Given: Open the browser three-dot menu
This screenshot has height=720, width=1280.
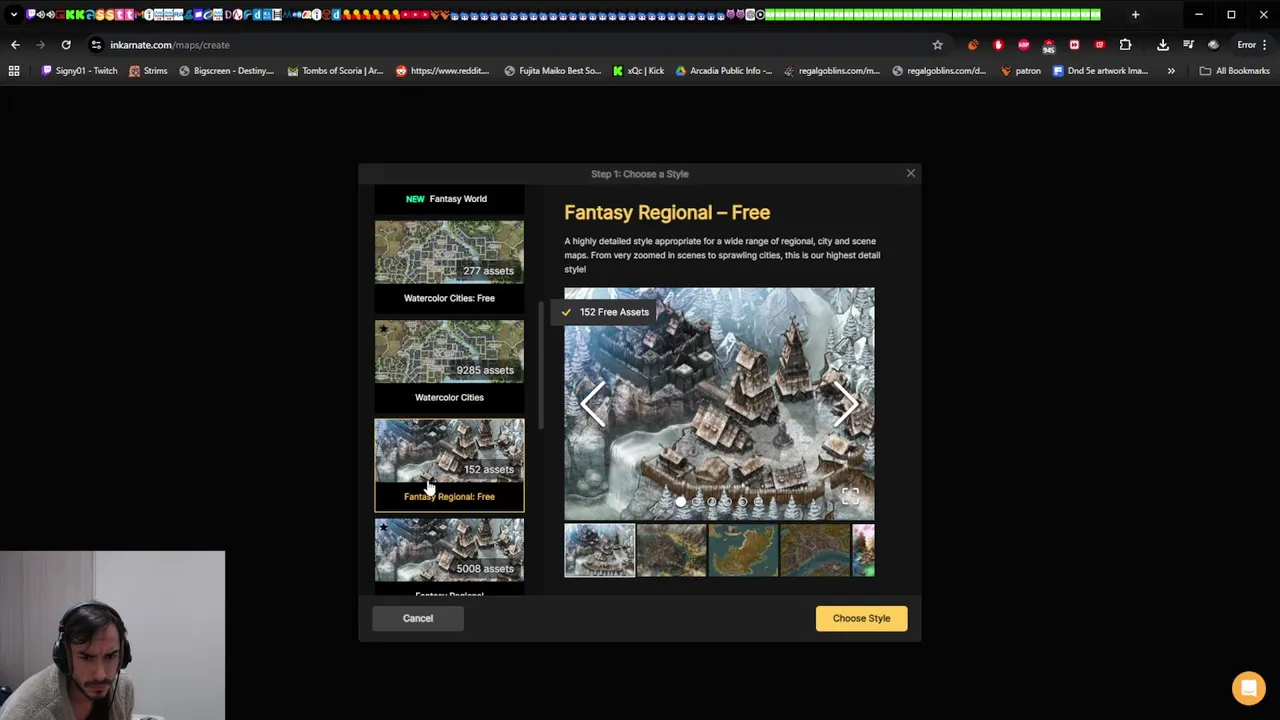Looking at the screenshot, I should [1267, 45].
